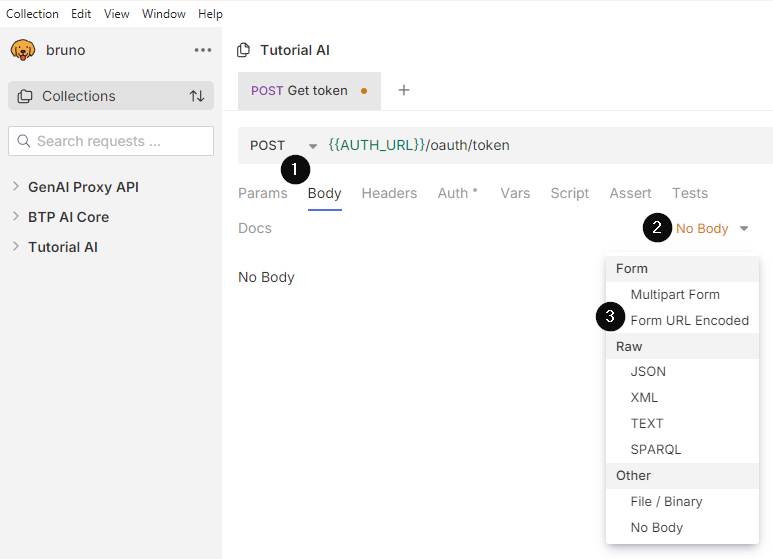The image size is (773, 559).
Task: Click the Tutorial AI title text in header
Action: pyautogui.click(x=295, y=50)
